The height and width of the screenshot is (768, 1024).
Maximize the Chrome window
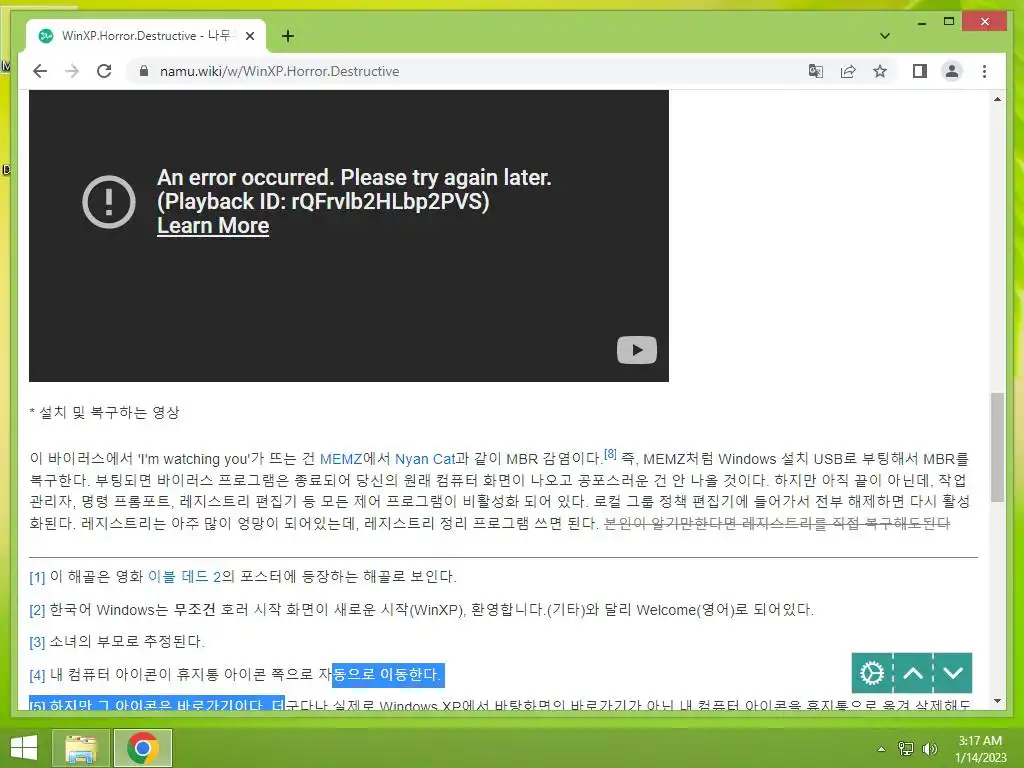[x=949, y=22]
